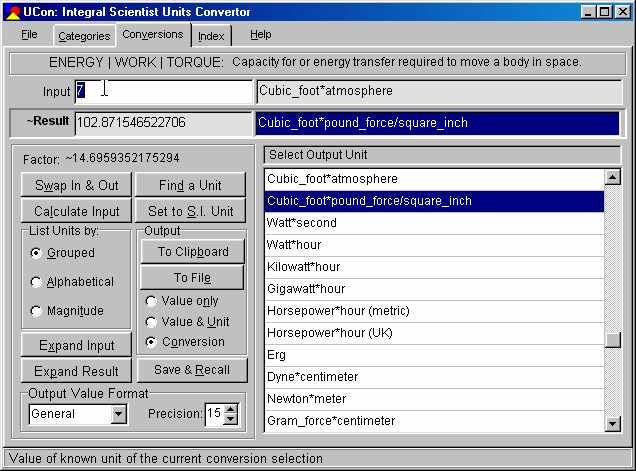
Task: Click the UCon app icon in title bar
Action: pos(13,12)
